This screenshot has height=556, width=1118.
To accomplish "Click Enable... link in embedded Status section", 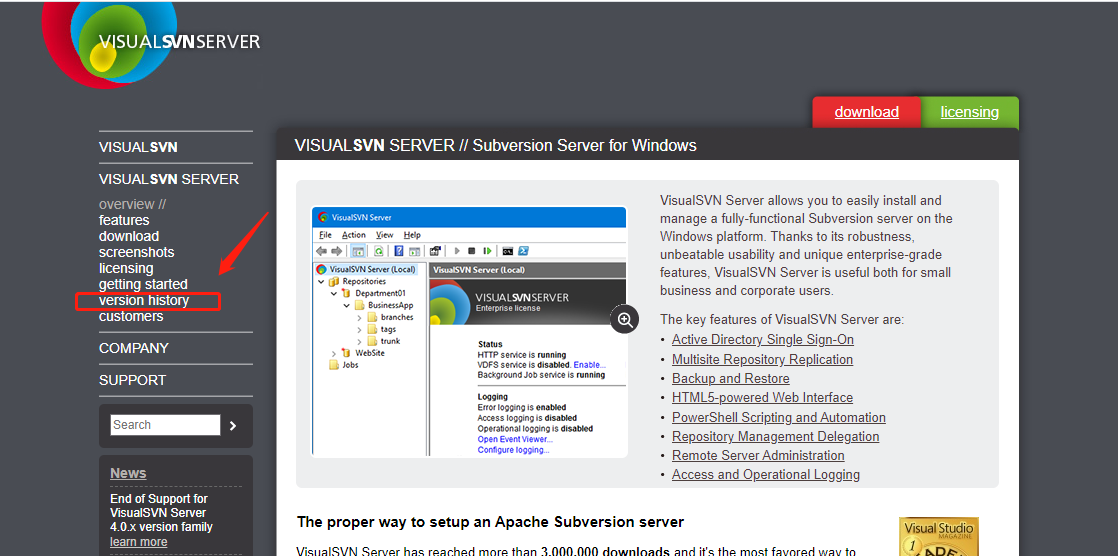I will (590, 364).
